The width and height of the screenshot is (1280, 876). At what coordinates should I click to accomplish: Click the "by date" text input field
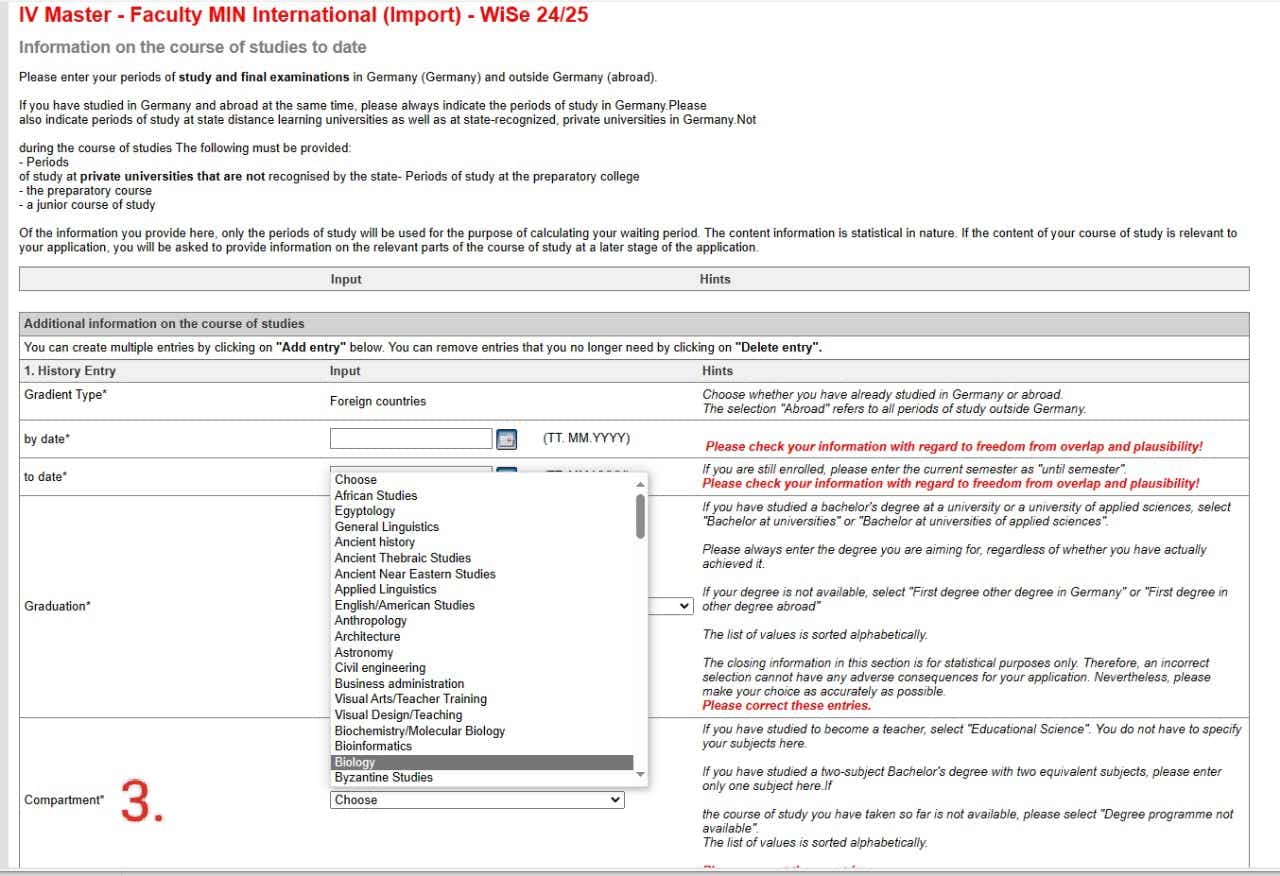pyautogui.click(x=410, y=439)
